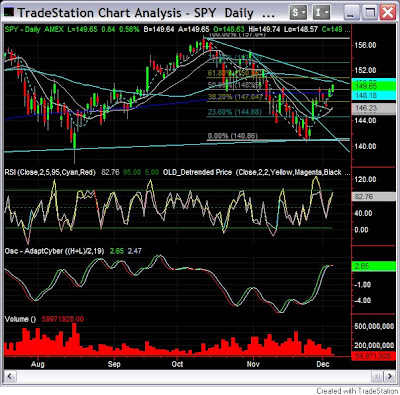Click the 156.00 price axis label

(x=366, y=45)
